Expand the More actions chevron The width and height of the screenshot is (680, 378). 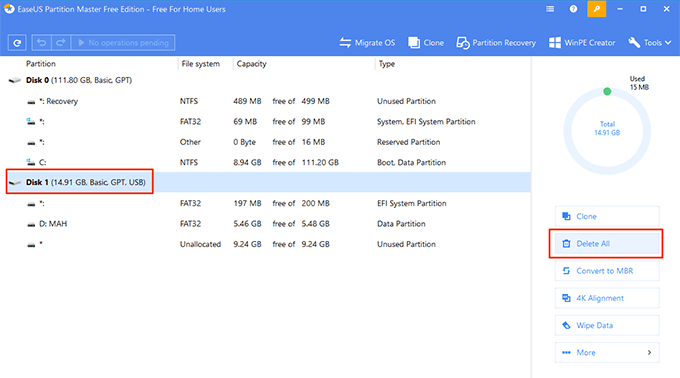point(649,352)
